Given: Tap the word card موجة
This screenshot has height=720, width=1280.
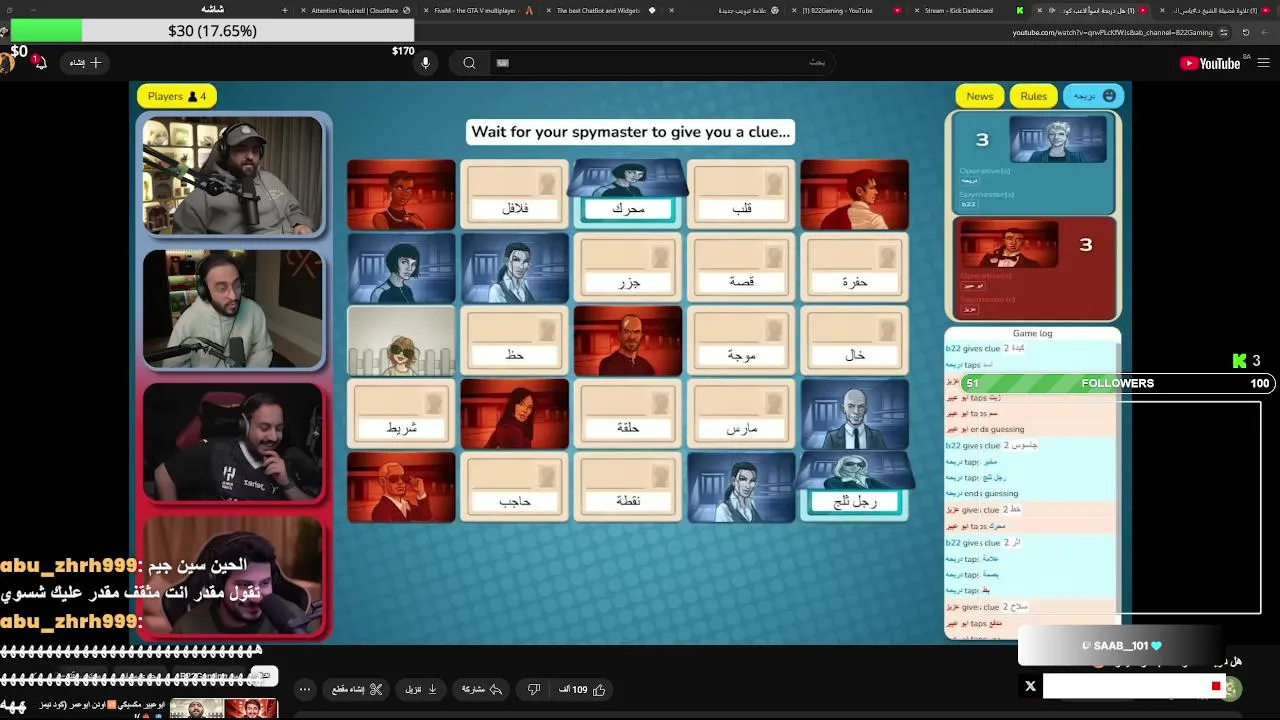Looking at the screenshot, I should click(741, 341).
